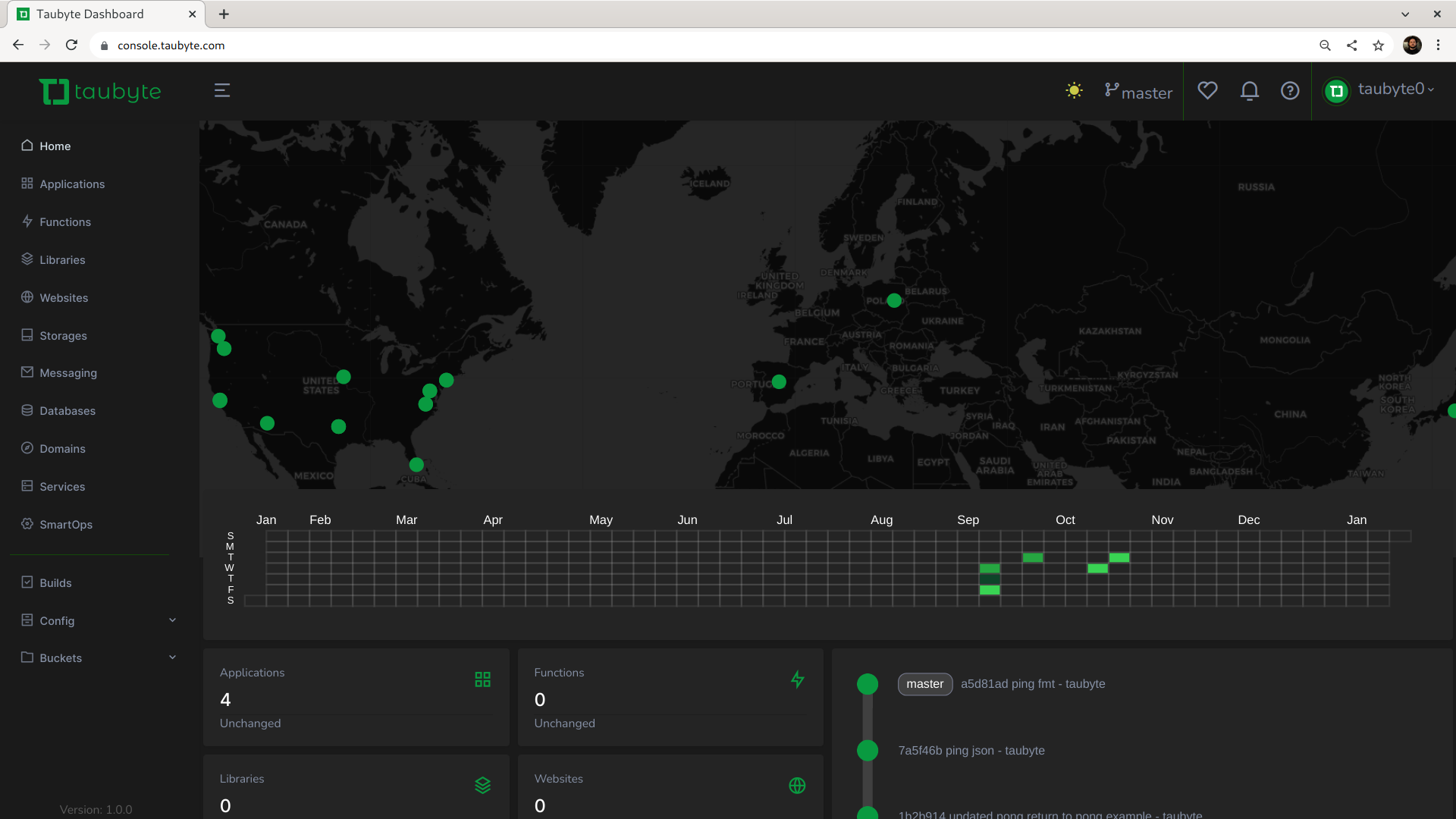Open Messaging page link

(x=68, y=373)
